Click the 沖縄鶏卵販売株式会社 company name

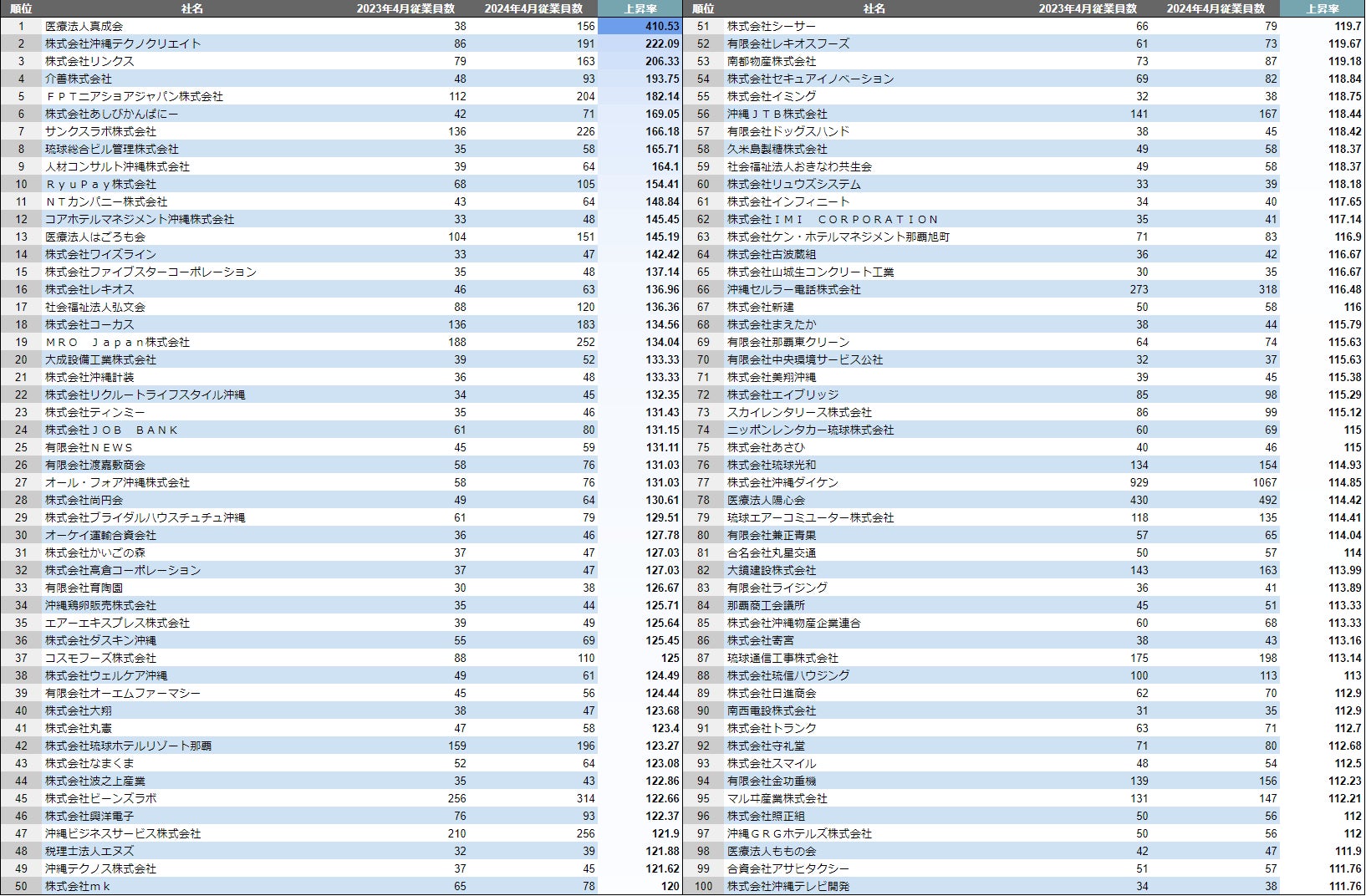pyautogui.click(x=100, y=605)
